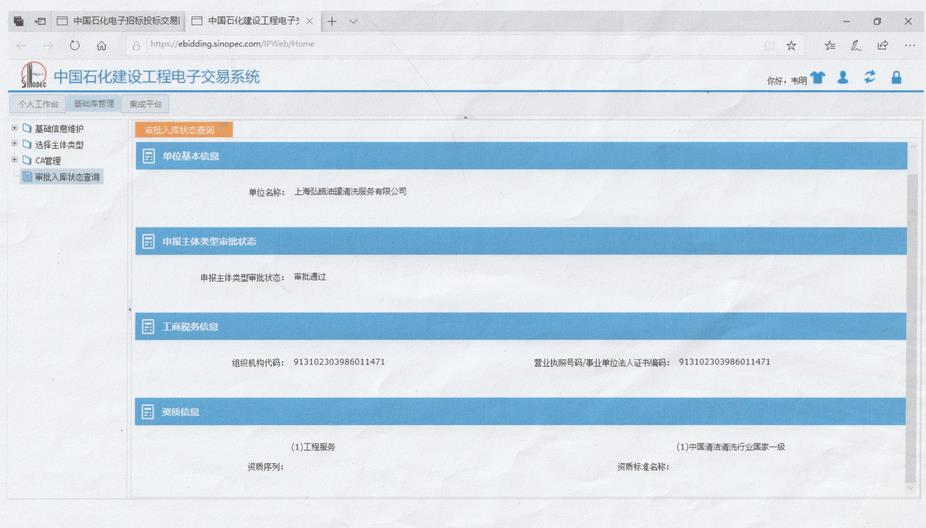
Task: Expand the tab preview chevron
Action: pos(353,21)
